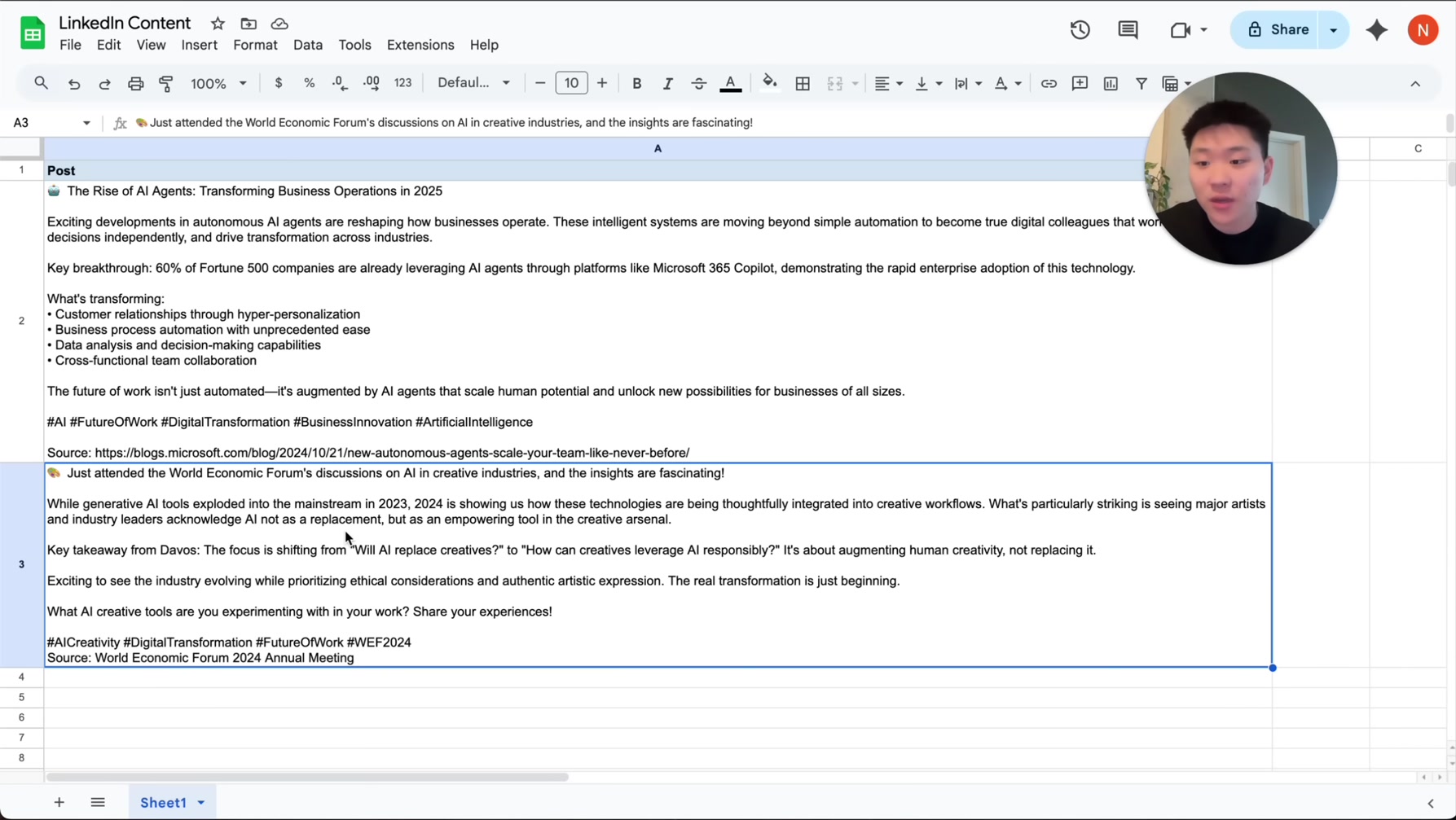The image size is (1456, 820).
Task: Format as percent
Action: [x=310, y=83]
